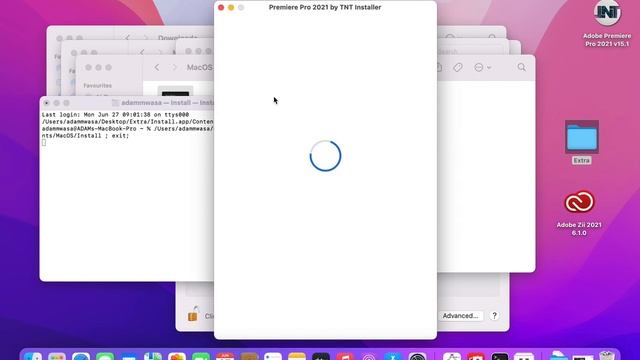Viewport: 640px width, 360px height.
Task: Go forward using the MacOS Finder forward chevron
Action: point(175,67)
